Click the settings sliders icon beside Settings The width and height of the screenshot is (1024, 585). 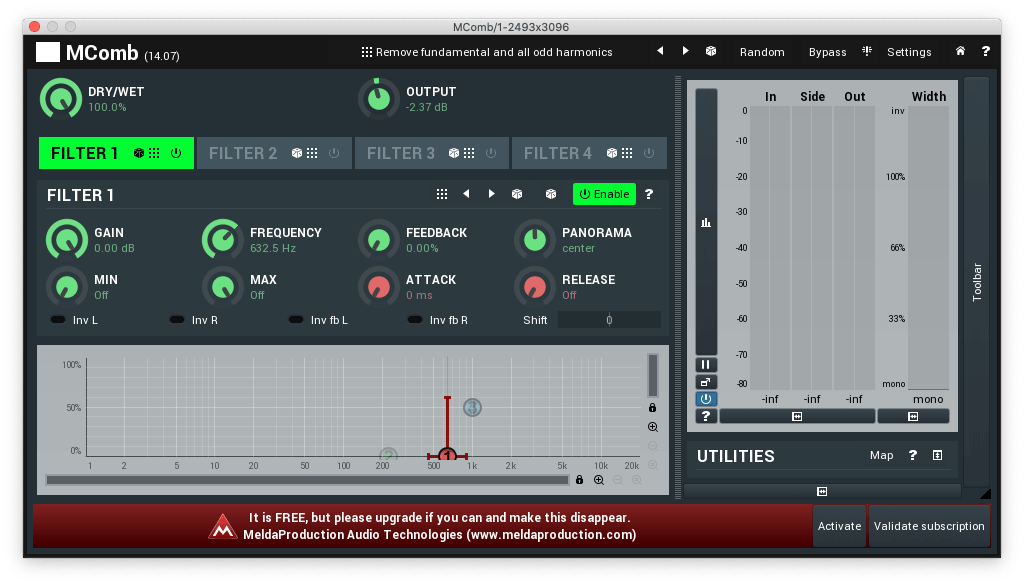[867, 51]
